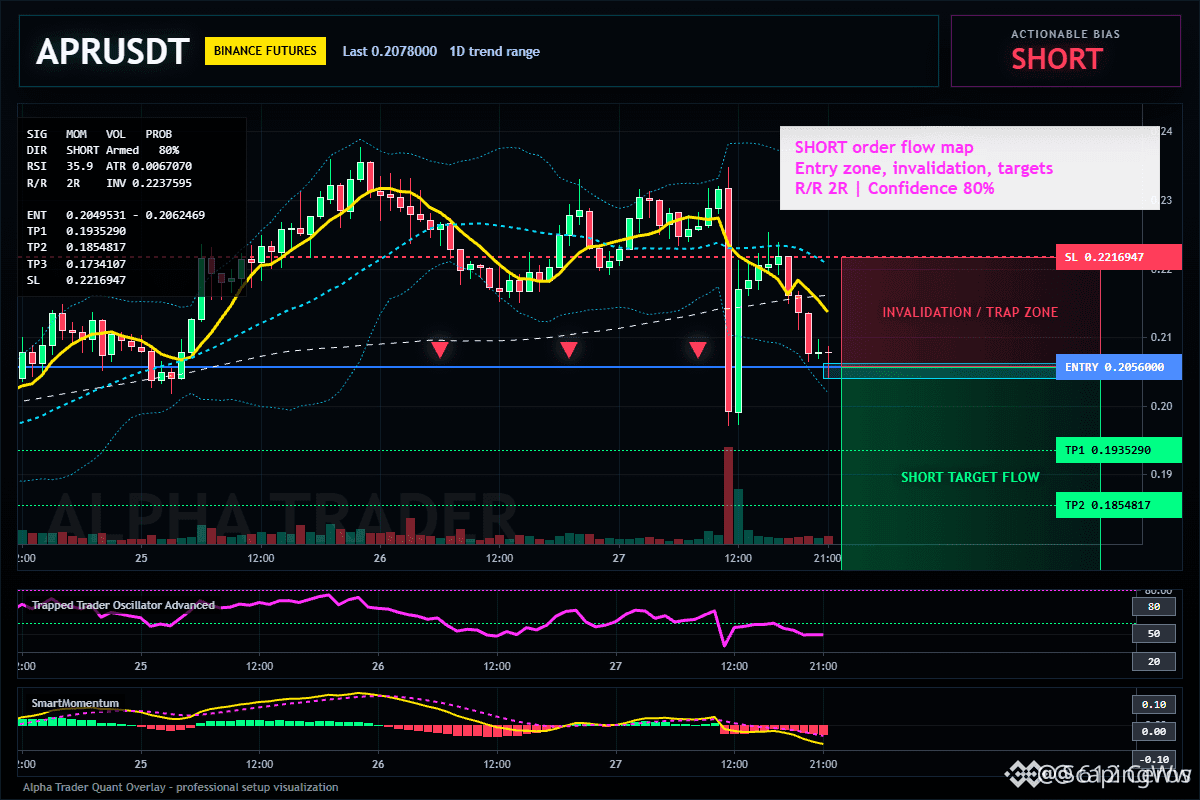Click the '26' date label on main chart axis
Image resolution: width=1200 pixels, height=800 pixels.
tap(379, 557)
